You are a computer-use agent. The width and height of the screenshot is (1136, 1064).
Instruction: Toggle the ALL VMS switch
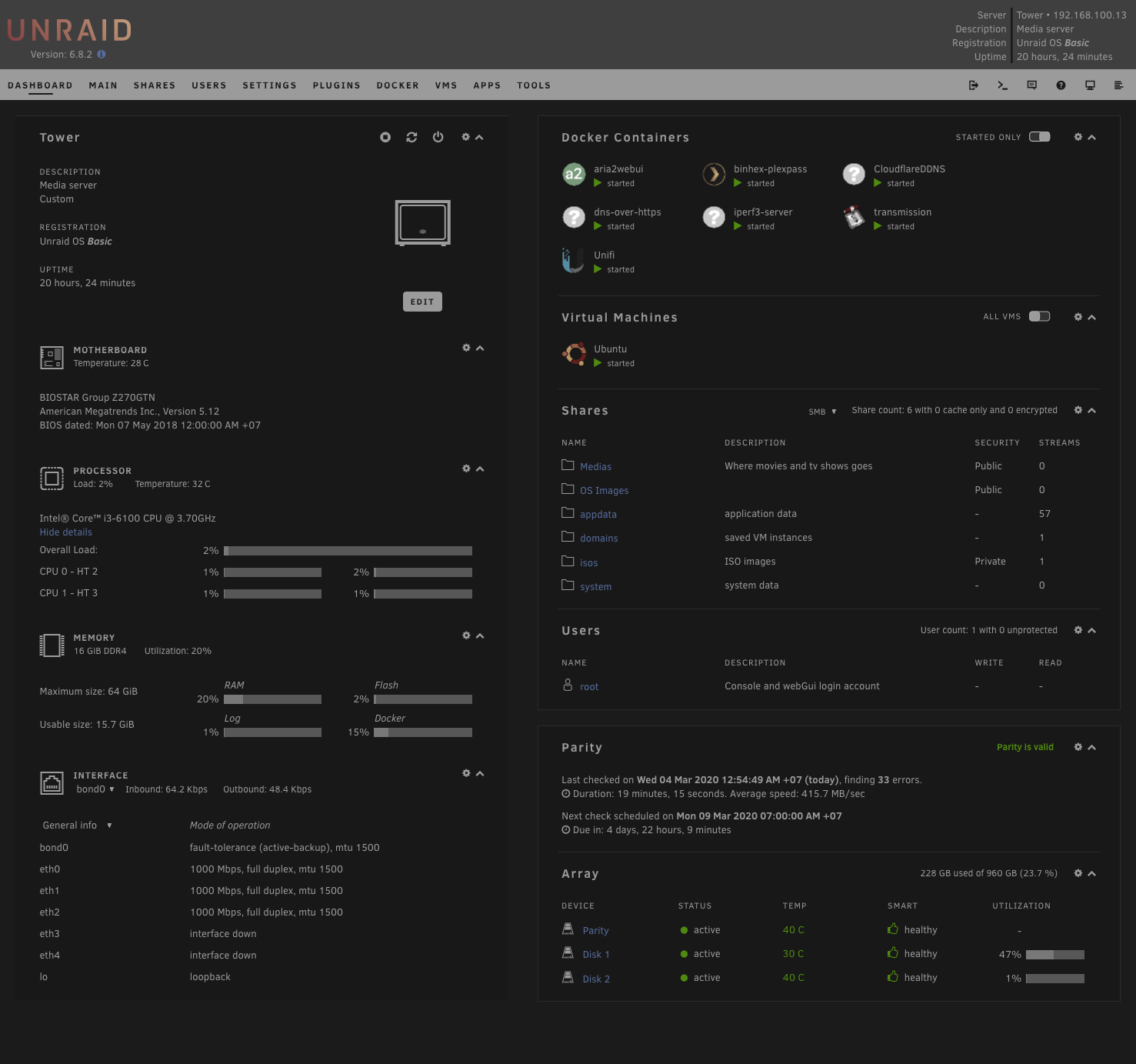(x=1040, y=316)
